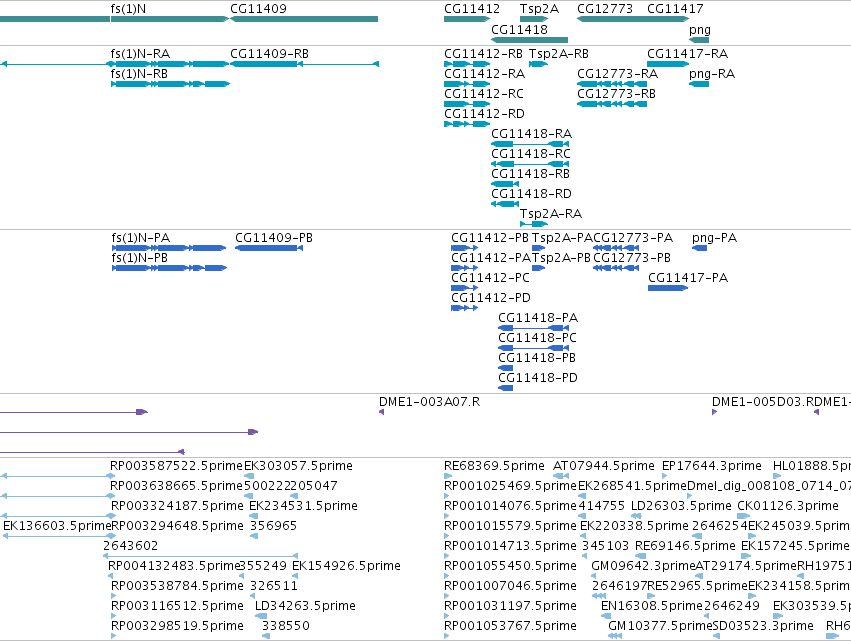Select transcript CG11412-RB label
This screenshot has width=851, height=641.
tap(483, 54)
